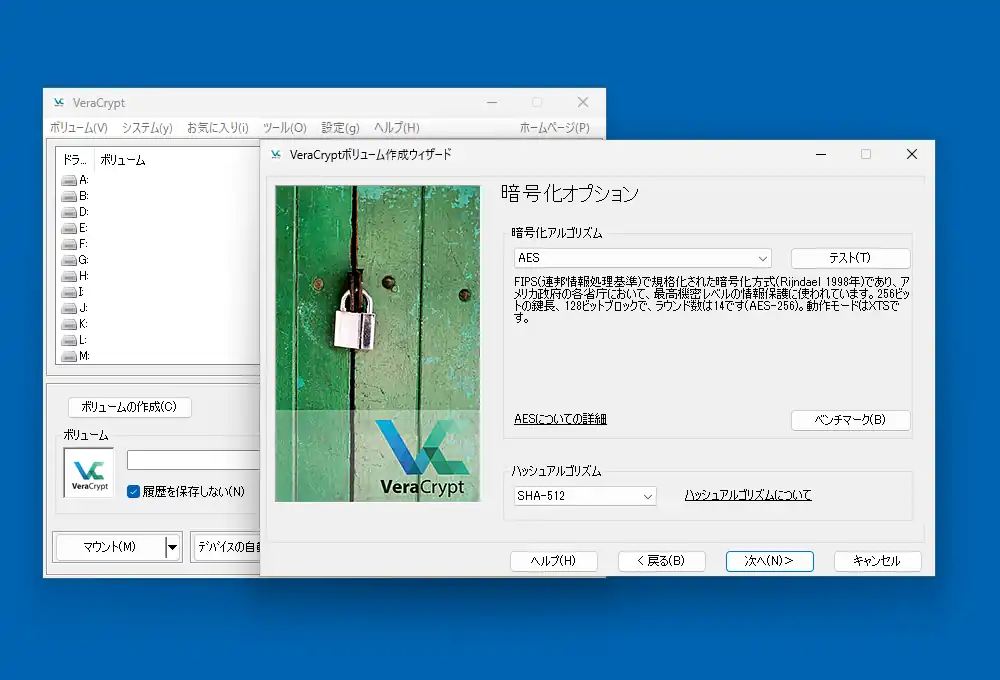Click the drive K: icon
Screen dimensions: 1000x680
[67, 323]
